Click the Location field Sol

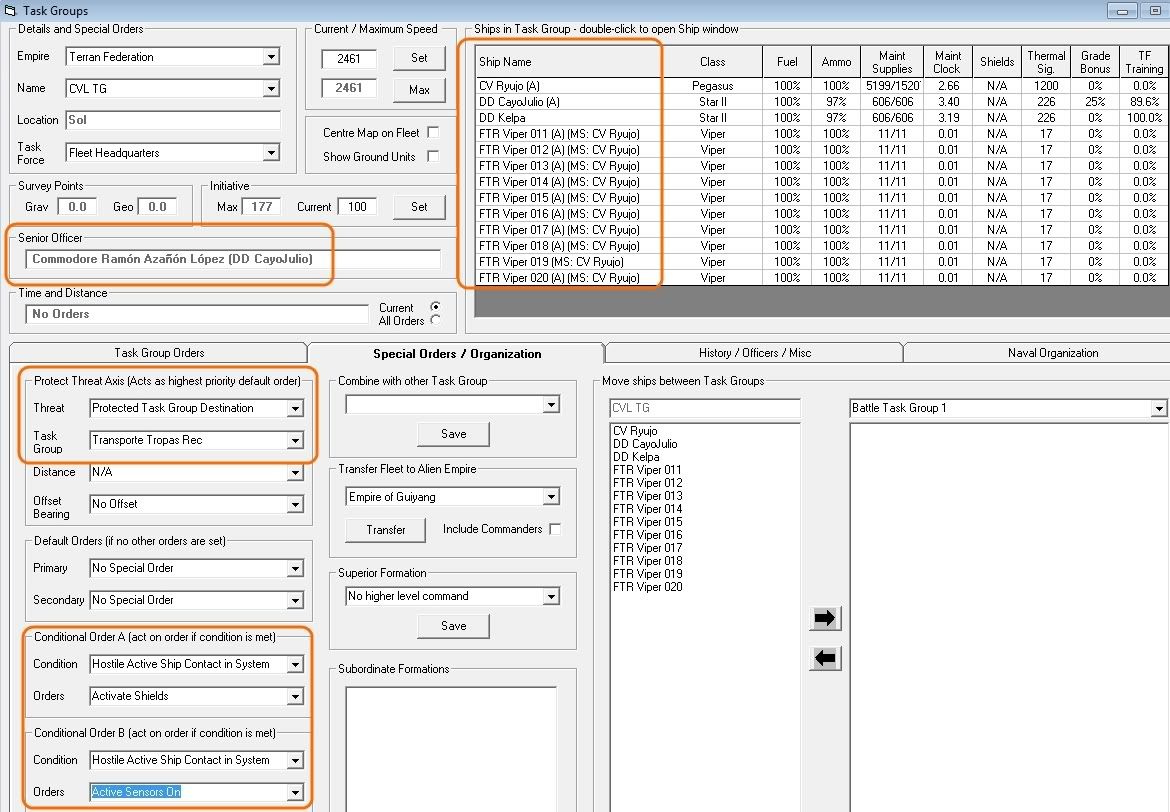pos(173,120)
